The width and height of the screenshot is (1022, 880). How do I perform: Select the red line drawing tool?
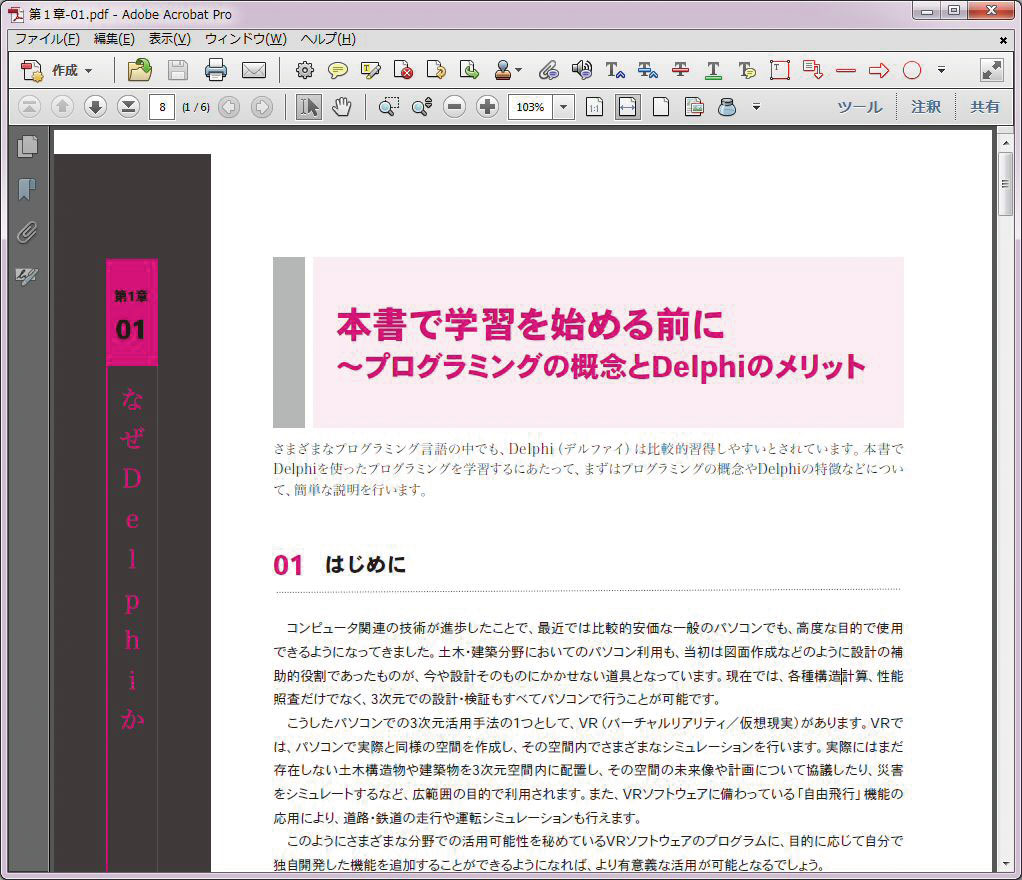pos(846,70)
